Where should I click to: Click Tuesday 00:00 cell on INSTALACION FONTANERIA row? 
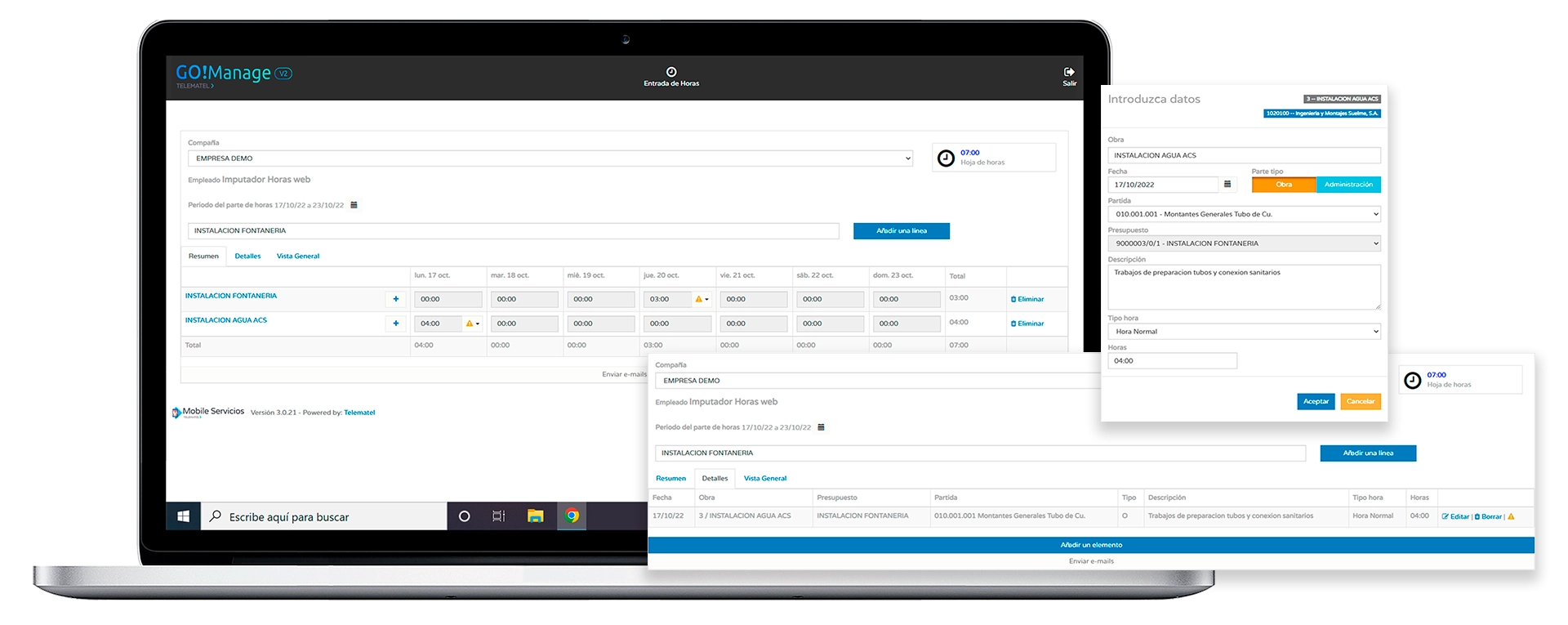tap(524, 300)
